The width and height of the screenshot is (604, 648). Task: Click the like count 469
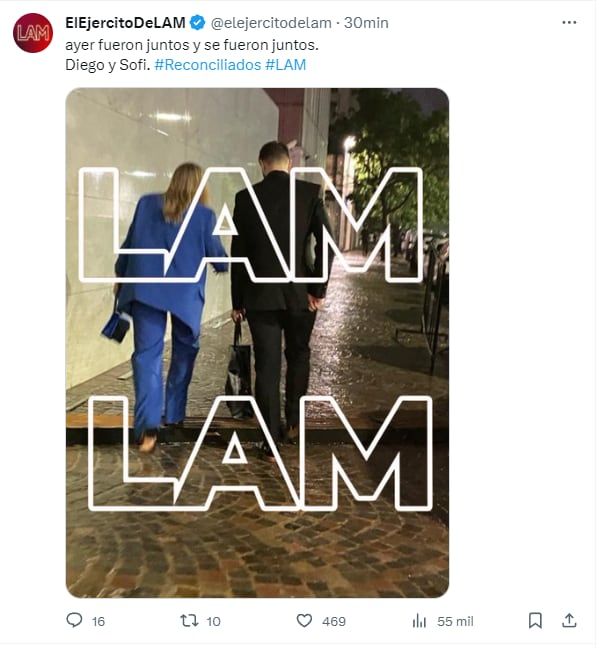[334, 622]
